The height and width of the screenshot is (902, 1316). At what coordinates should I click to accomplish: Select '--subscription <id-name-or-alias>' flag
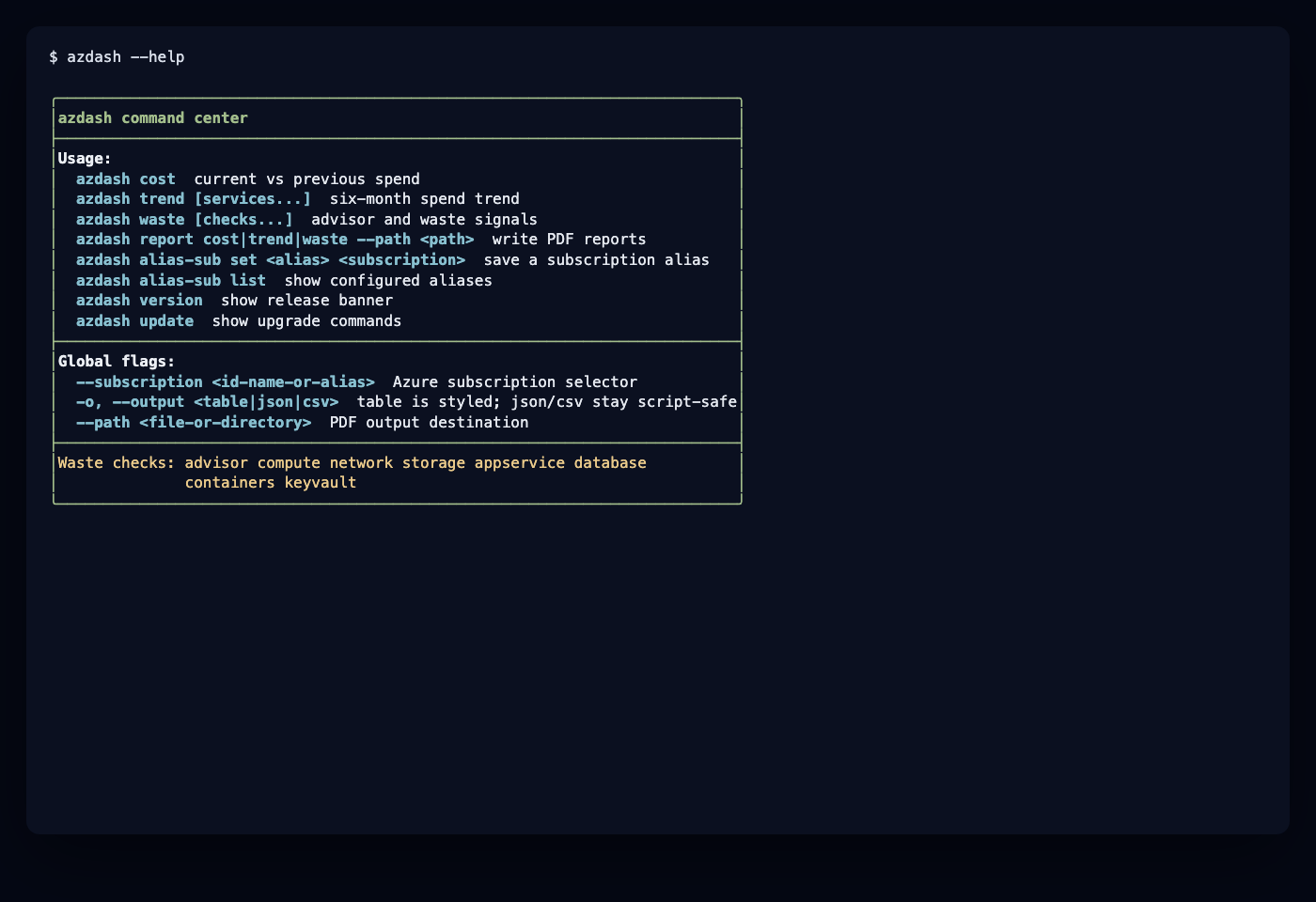[x=226, y=381]
